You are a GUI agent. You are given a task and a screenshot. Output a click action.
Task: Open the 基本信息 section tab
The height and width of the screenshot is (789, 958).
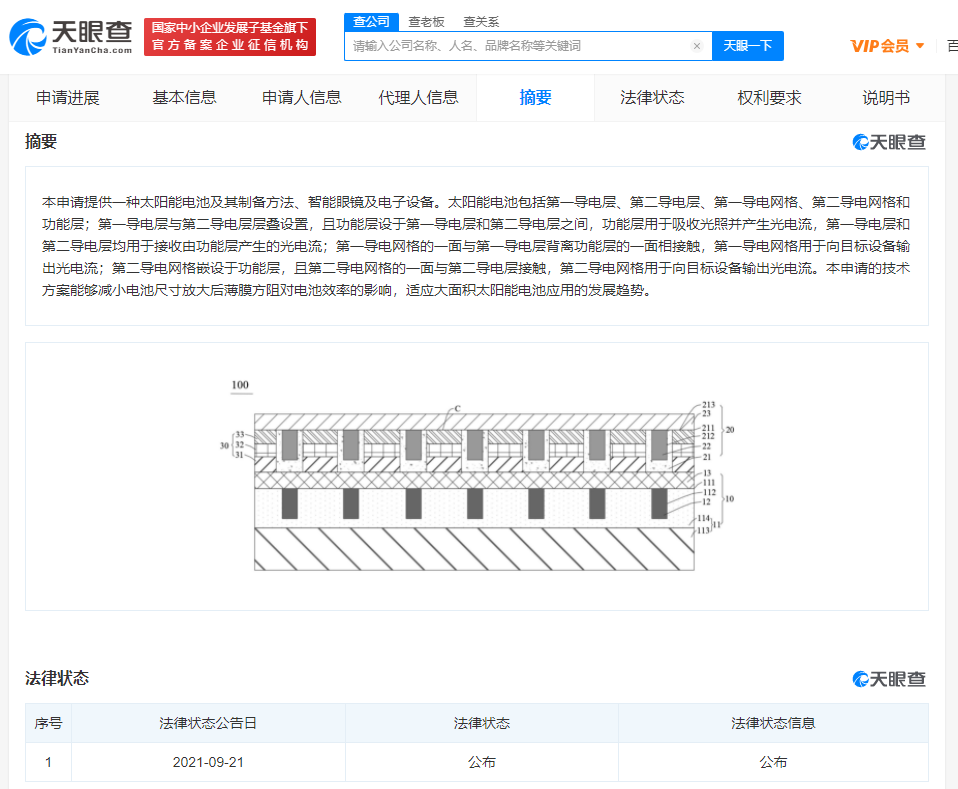click(x=184, y=98)
